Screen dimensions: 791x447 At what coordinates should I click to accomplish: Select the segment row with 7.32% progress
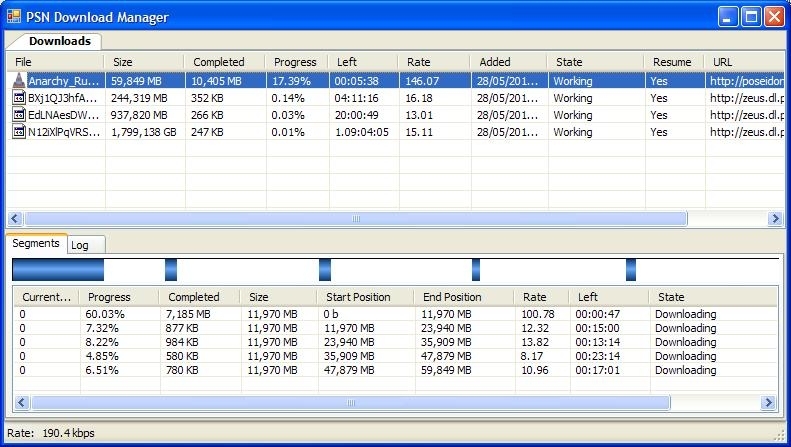pos(104,328)
